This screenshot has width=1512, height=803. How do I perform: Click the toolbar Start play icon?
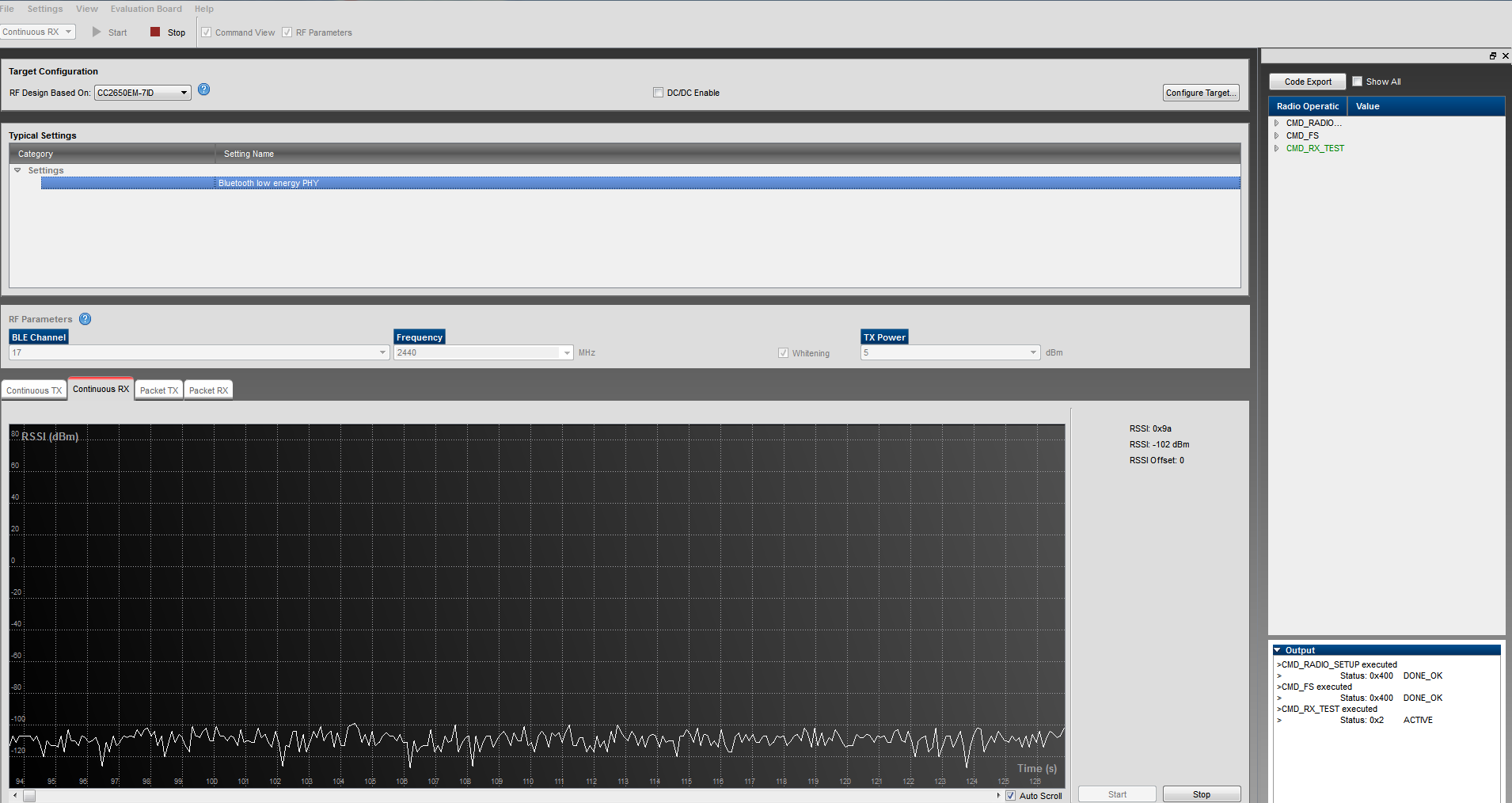(97, 32)
